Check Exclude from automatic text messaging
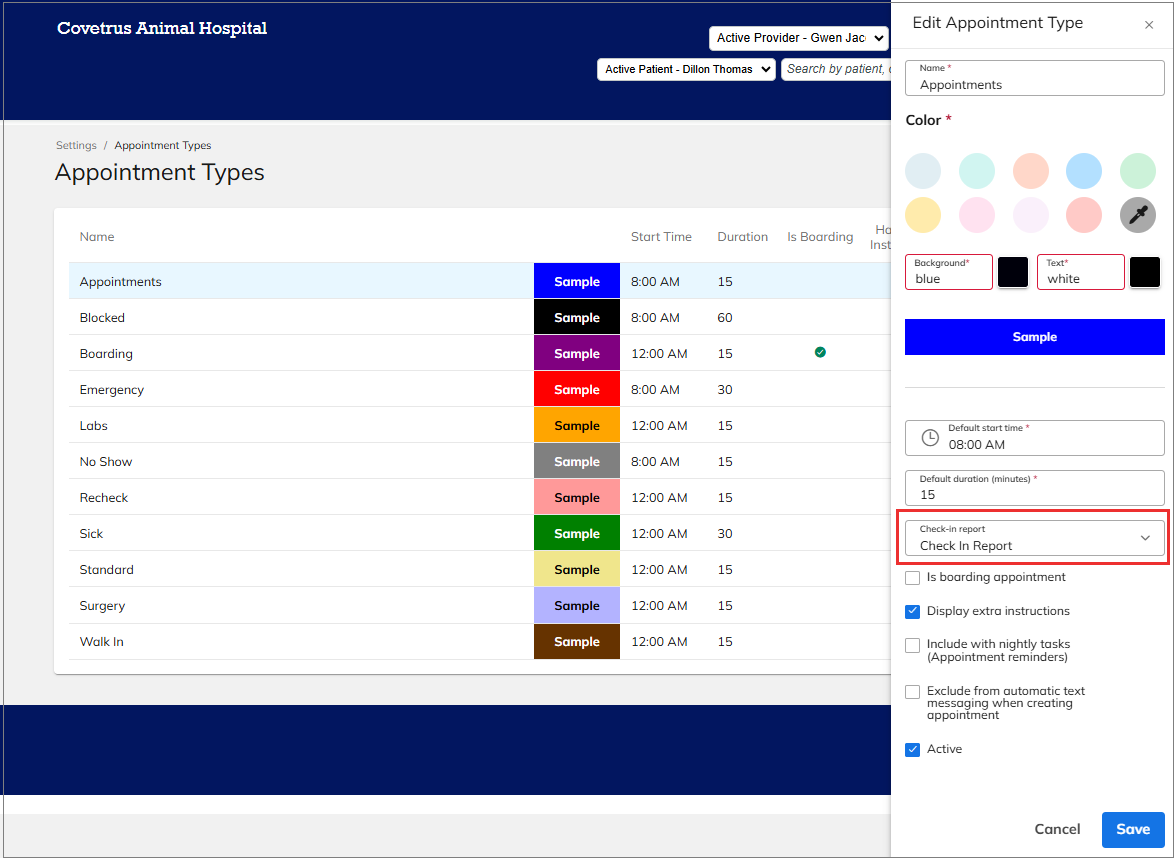The image size is (1174, 858). (912, 692)
